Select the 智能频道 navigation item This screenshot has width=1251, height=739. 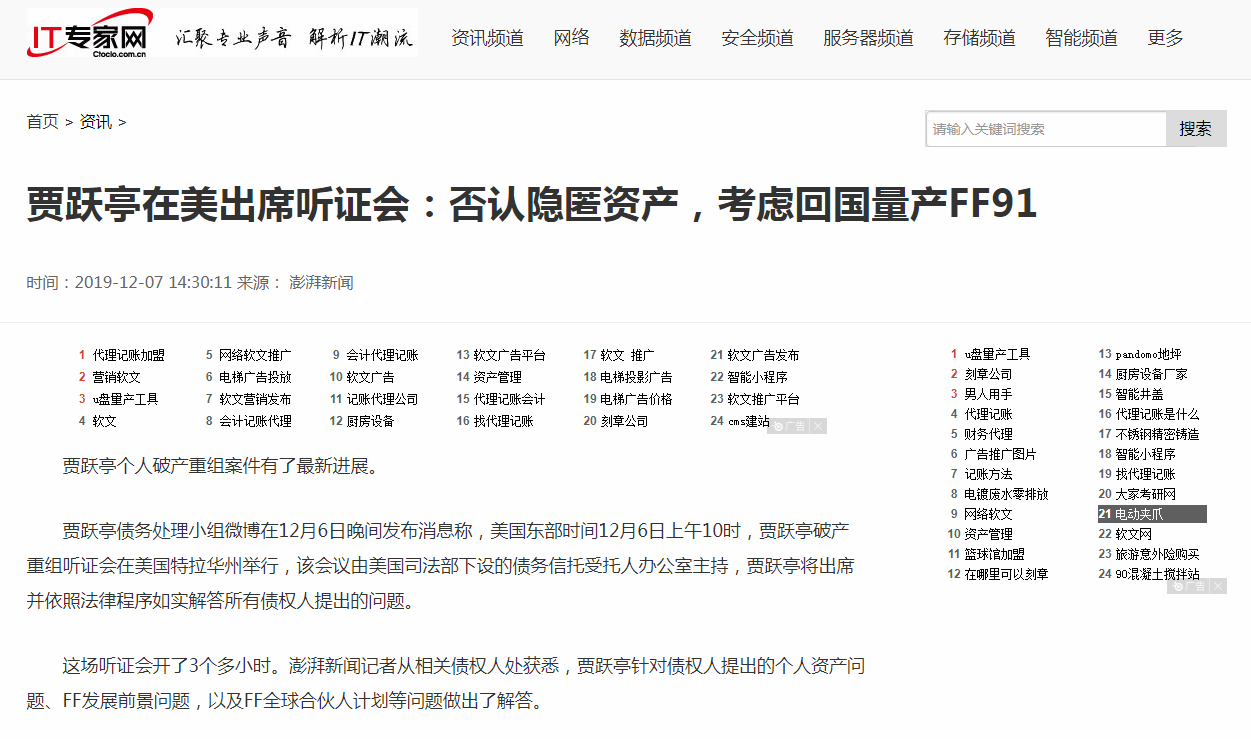(x=1081, y=38)
